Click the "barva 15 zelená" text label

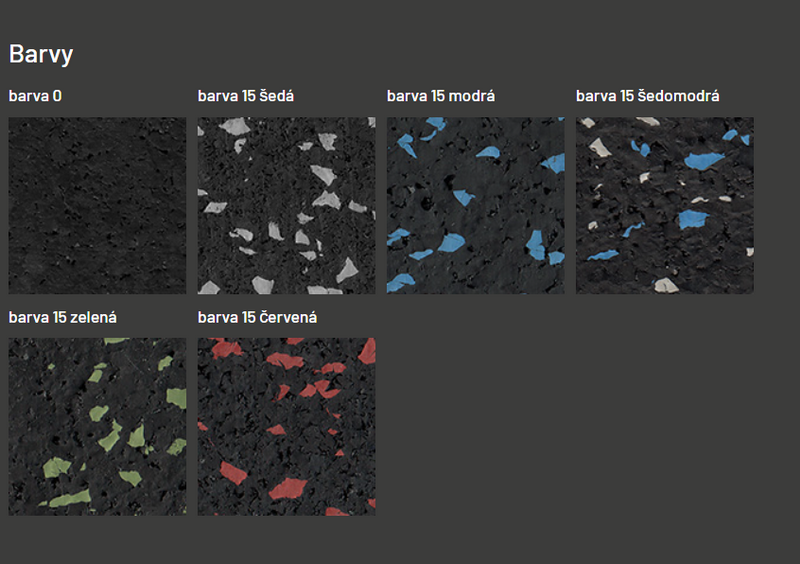(x=63, y=317)
